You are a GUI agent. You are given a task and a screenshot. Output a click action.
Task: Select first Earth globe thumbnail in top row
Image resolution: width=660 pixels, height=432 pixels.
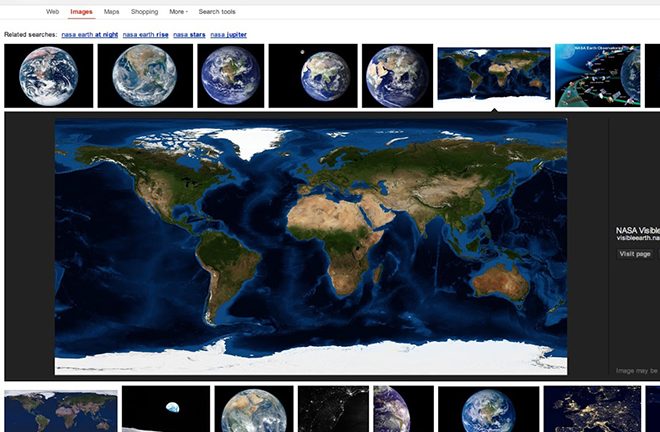pos(49,75)
